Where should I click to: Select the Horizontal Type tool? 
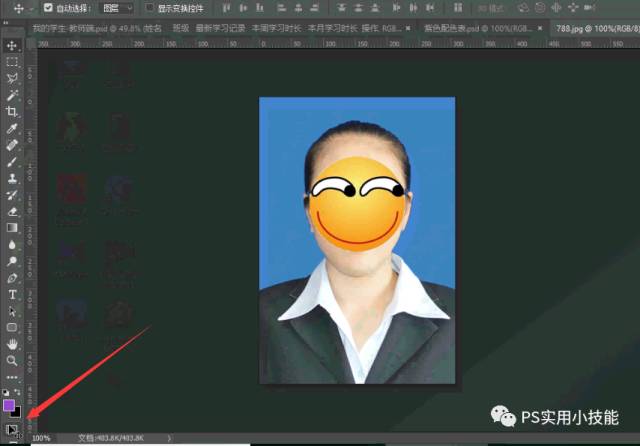11,295
